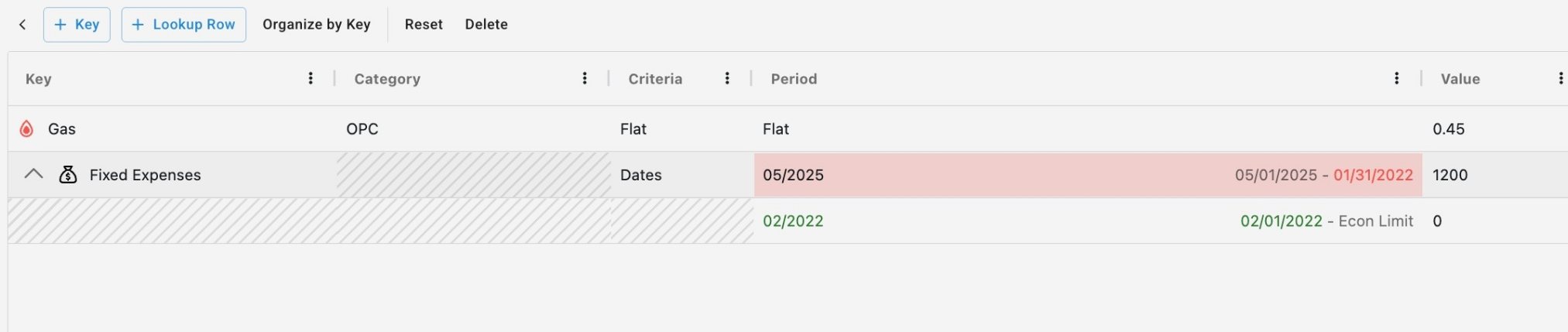Add a Lookup Row
Screen dimensions: 1568x332
coord(184,25)
